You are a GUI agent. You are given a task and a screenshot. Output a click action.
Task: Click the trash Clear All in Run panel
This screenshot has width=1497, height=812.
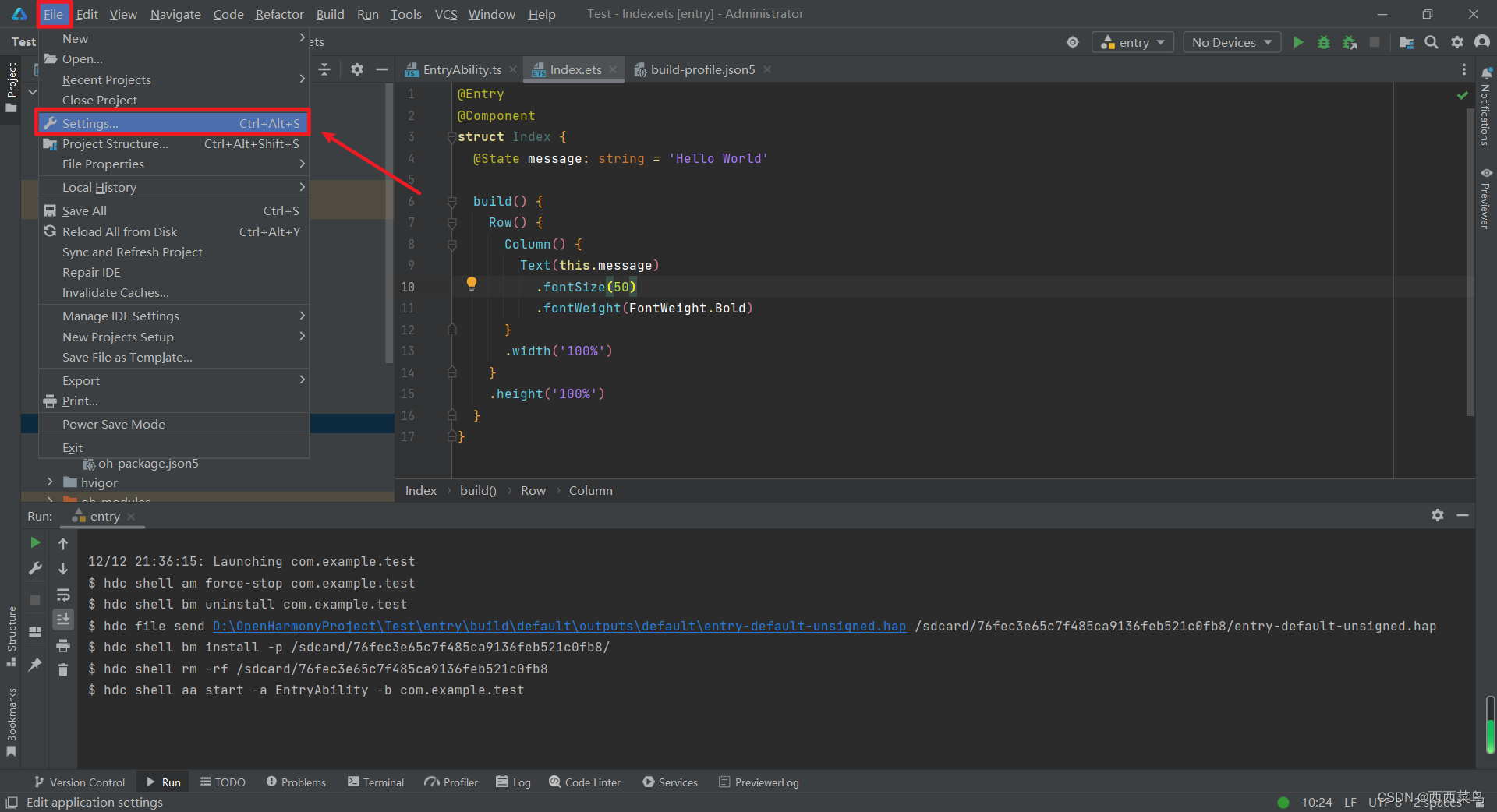[63, 670]
